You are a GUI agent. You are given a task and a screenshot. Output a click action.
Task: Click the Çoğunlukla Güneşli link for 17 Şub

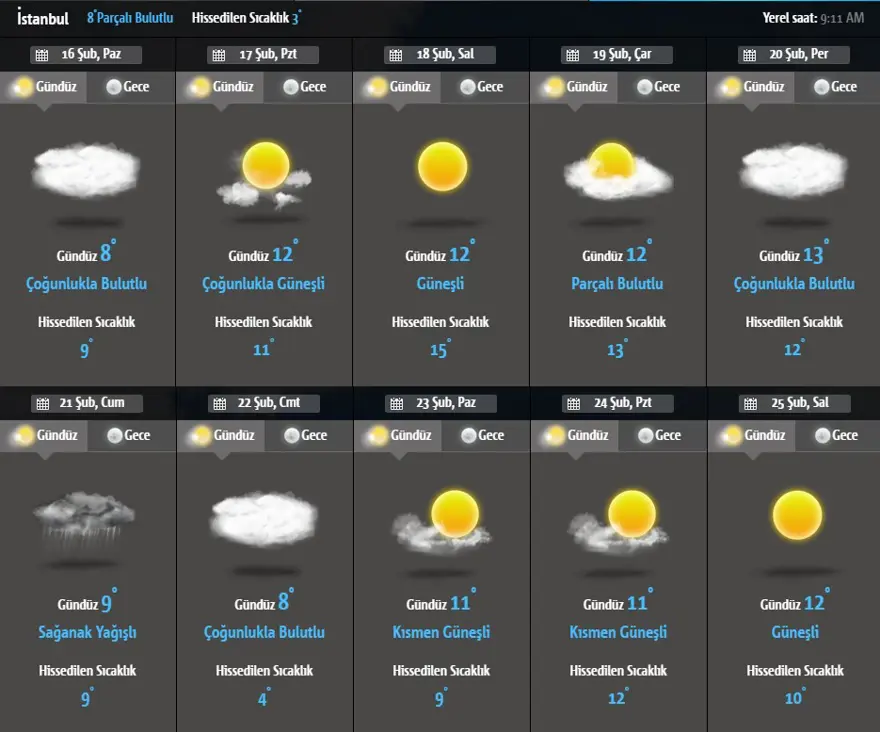[263, 284]
